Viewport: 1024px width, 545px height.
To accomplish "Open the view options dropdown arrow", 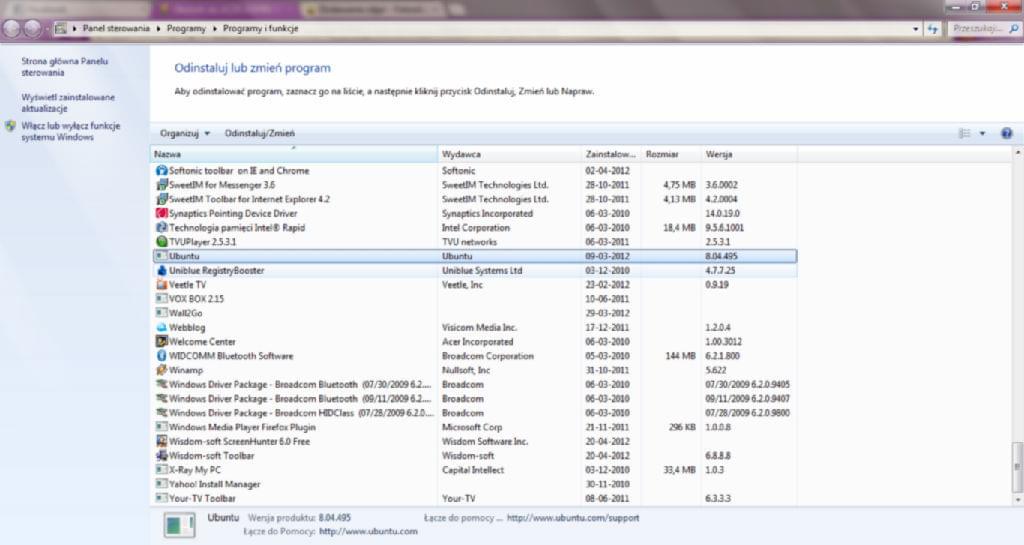I will coord(982,133).
